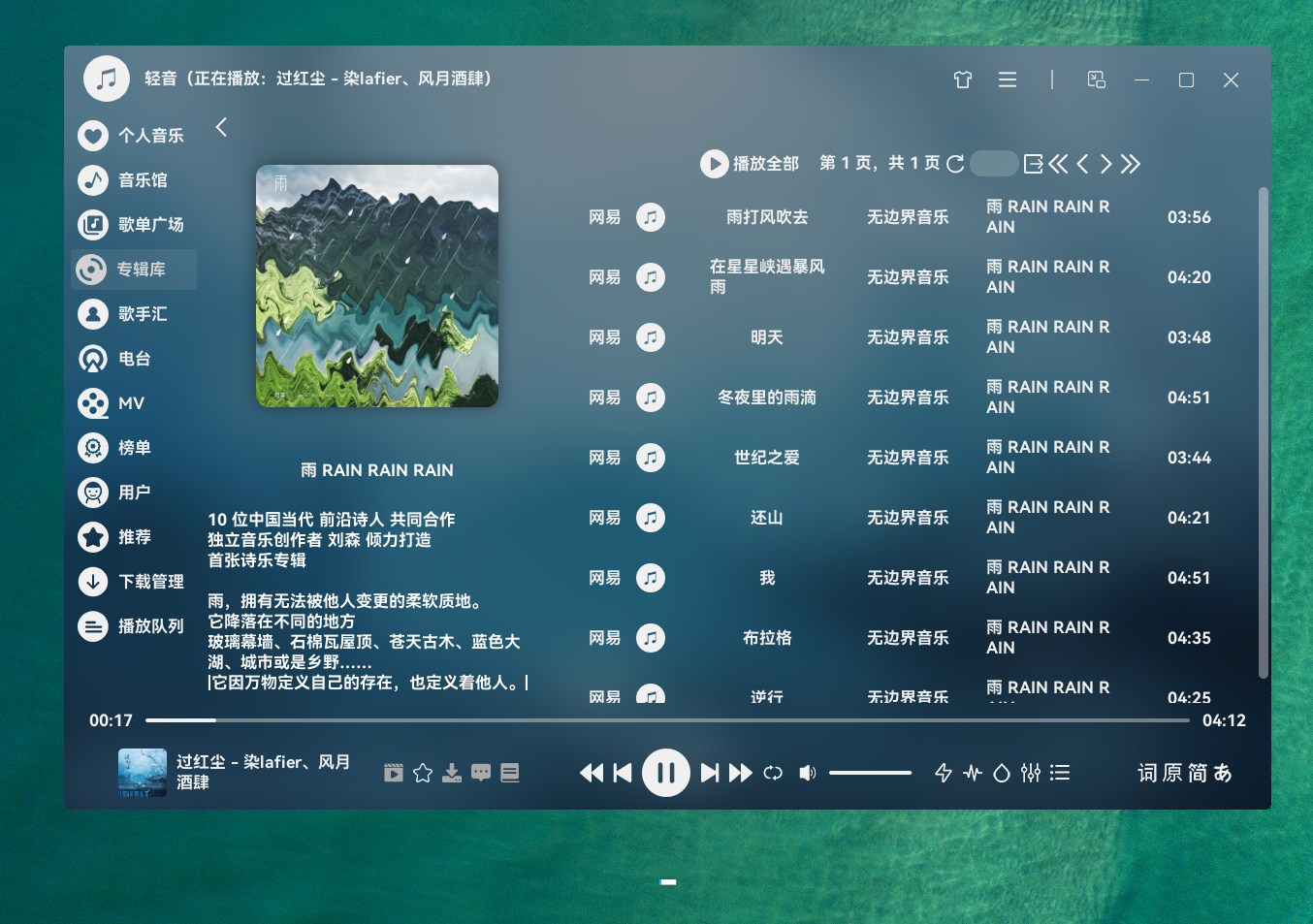Screen dimensions: 1313x924
Task: Toggle the desktop lyrics 词 button
Action: click(1147, 773)
